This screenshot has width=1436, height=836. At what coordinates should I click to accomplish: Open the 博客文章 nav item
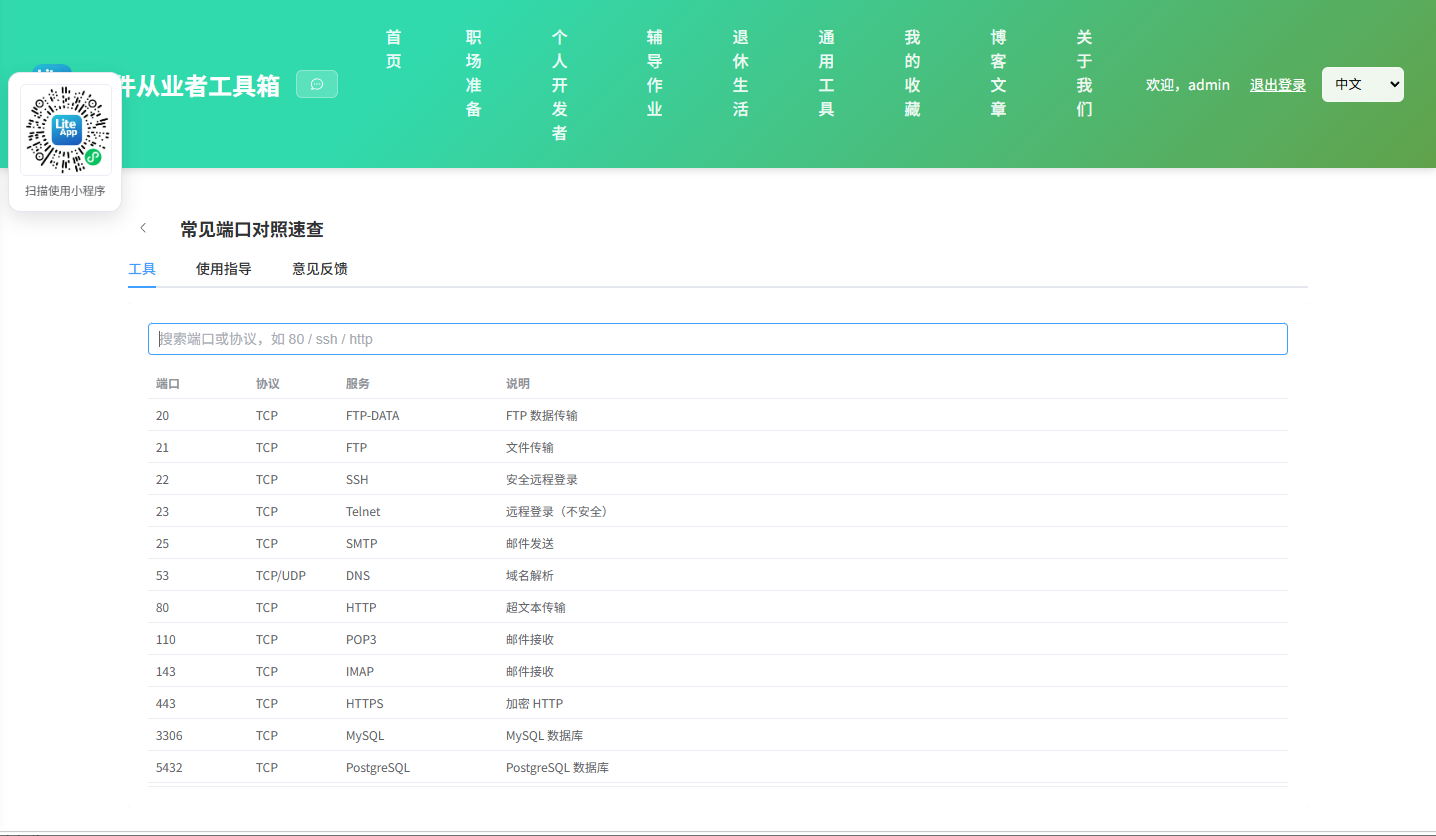999,73
